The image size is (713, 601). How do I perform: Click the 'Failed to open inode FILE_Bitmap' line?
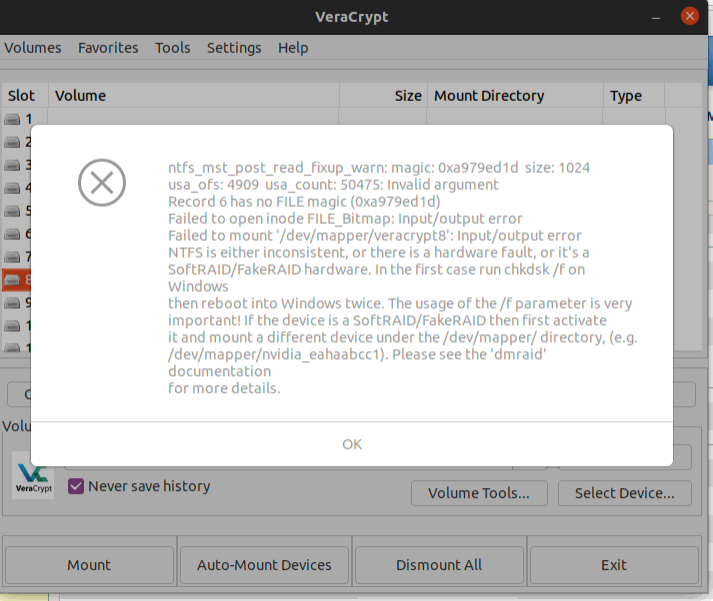345,219
